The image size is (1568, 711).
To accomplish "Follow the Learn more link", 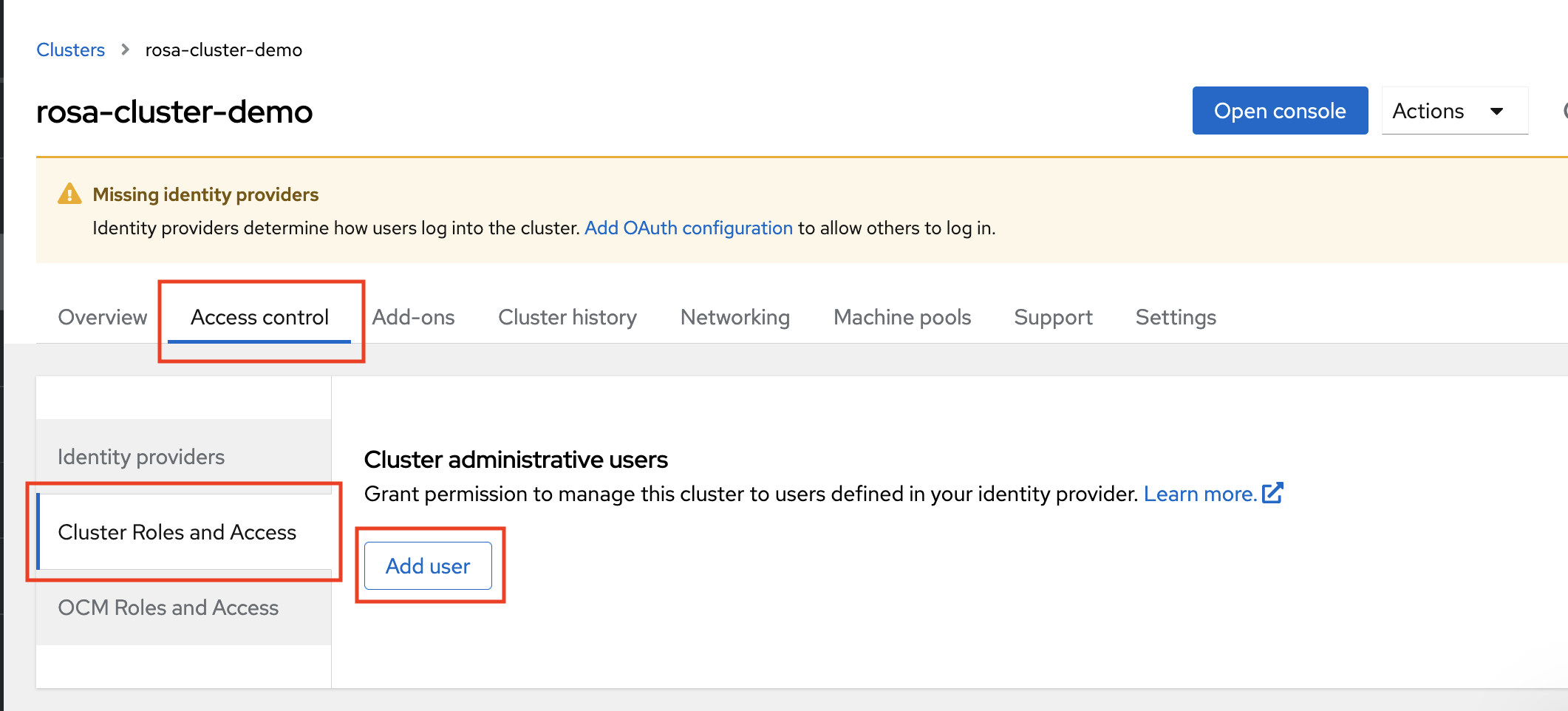I will (x=1199, y=494).
